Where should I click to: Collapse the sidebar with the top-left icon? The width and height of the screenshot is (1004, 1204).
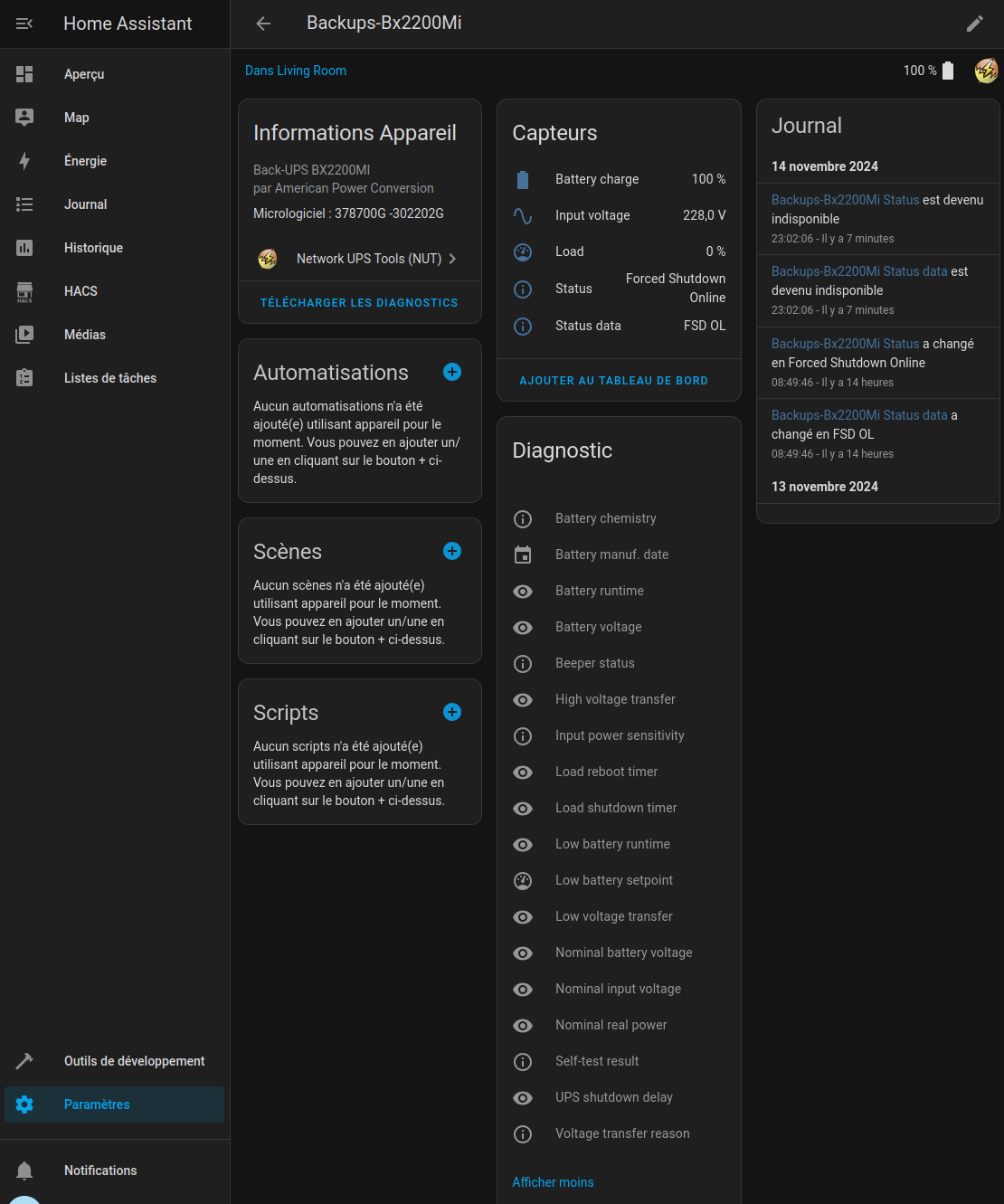click(24, 24)
